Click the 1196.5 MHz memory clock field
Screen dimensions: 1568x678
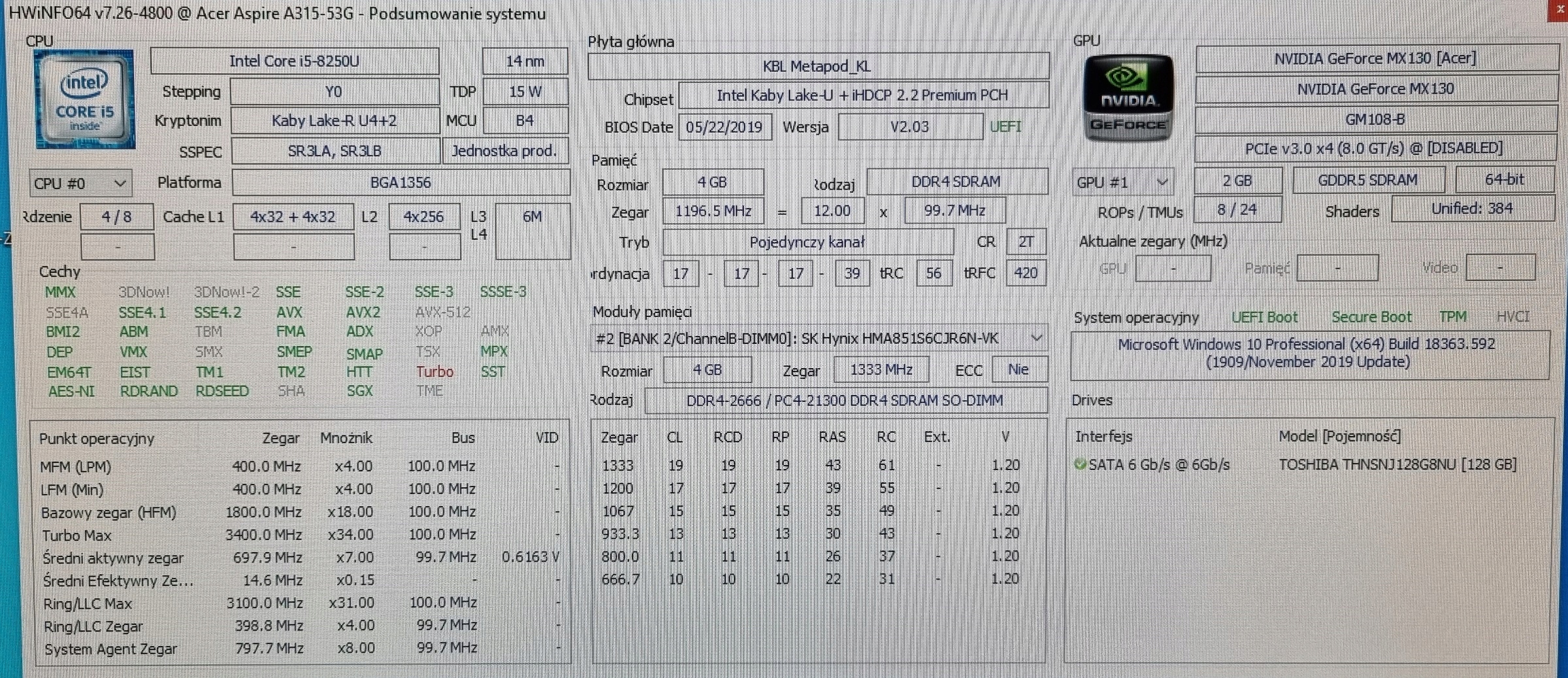713,211
